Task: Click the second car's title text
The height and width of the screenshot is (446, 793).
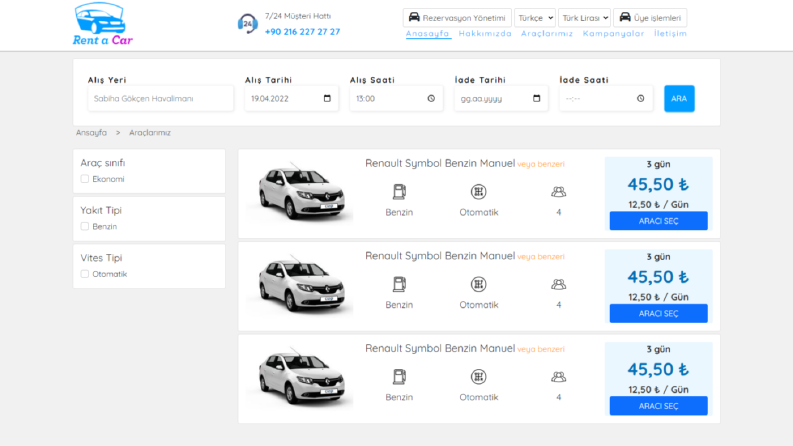Action: [x=440, y=255]
